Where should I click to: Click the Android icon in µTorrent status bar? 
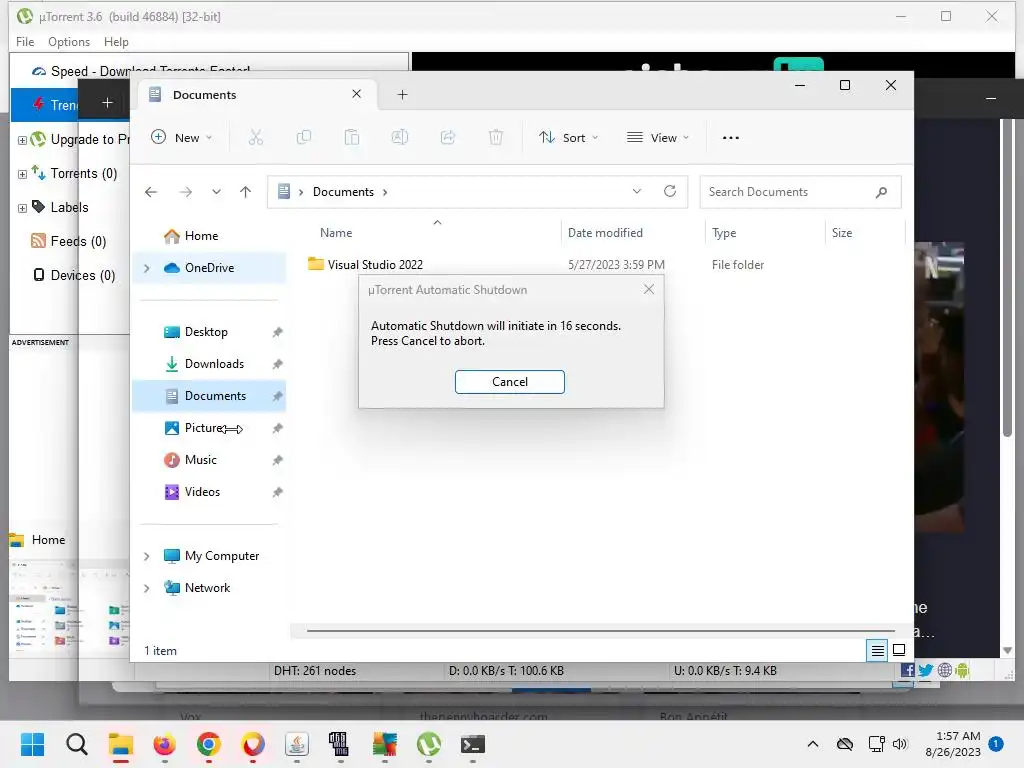(x=962, y=670)
